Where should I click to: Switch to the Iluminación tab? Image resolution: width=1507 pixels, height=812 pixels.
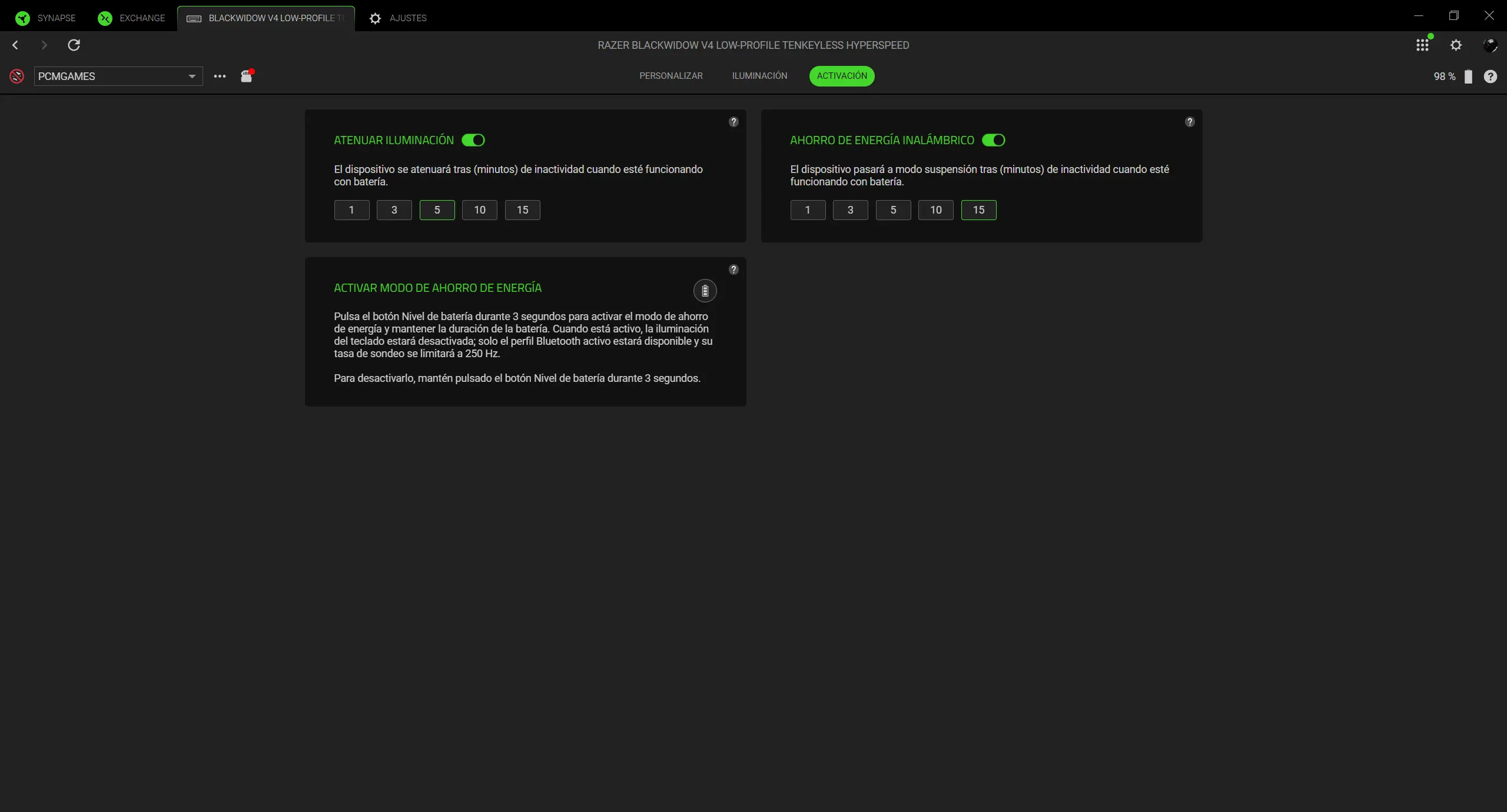759,76
